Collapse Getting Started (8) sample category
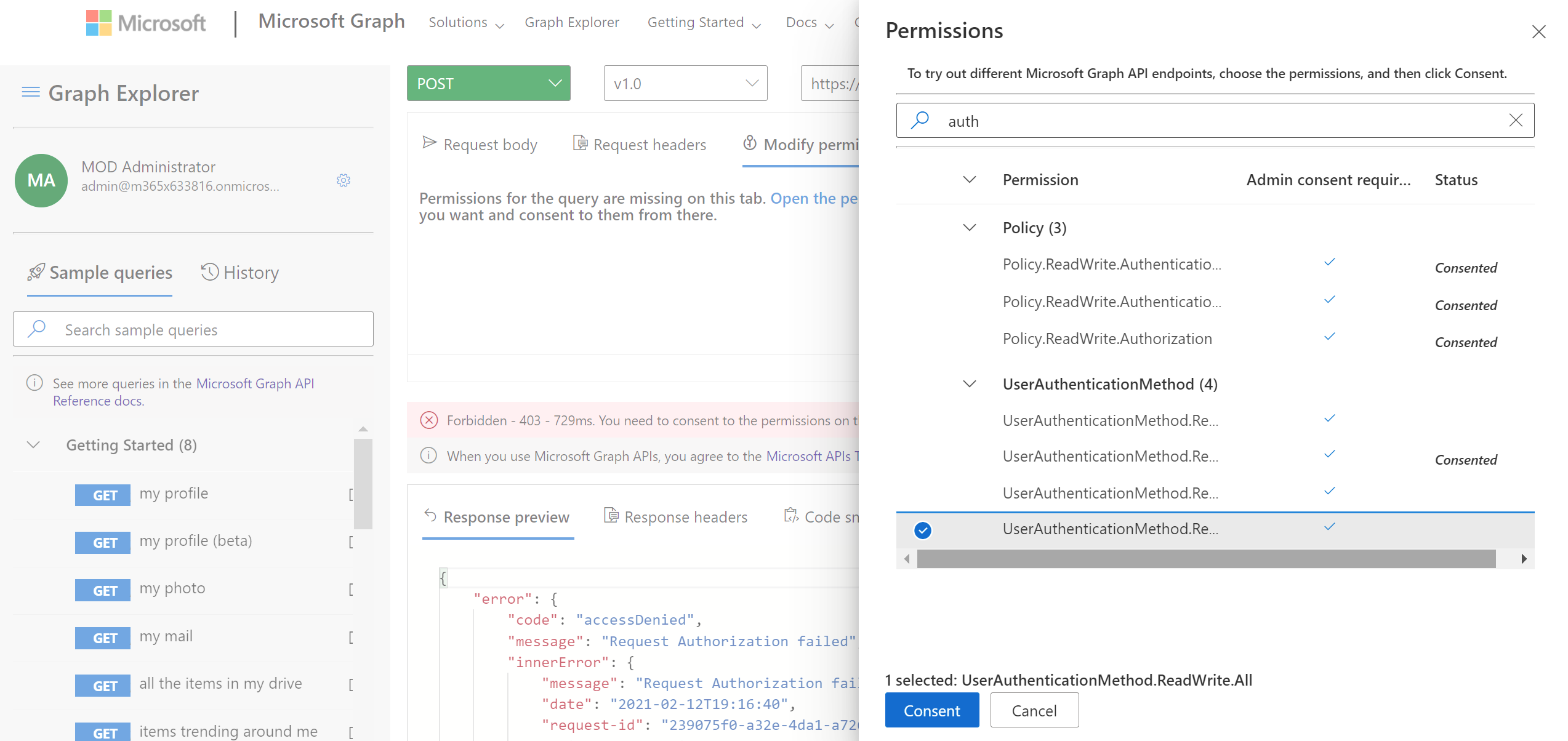This screenshot has width=1568, height=741. point(34,445)
